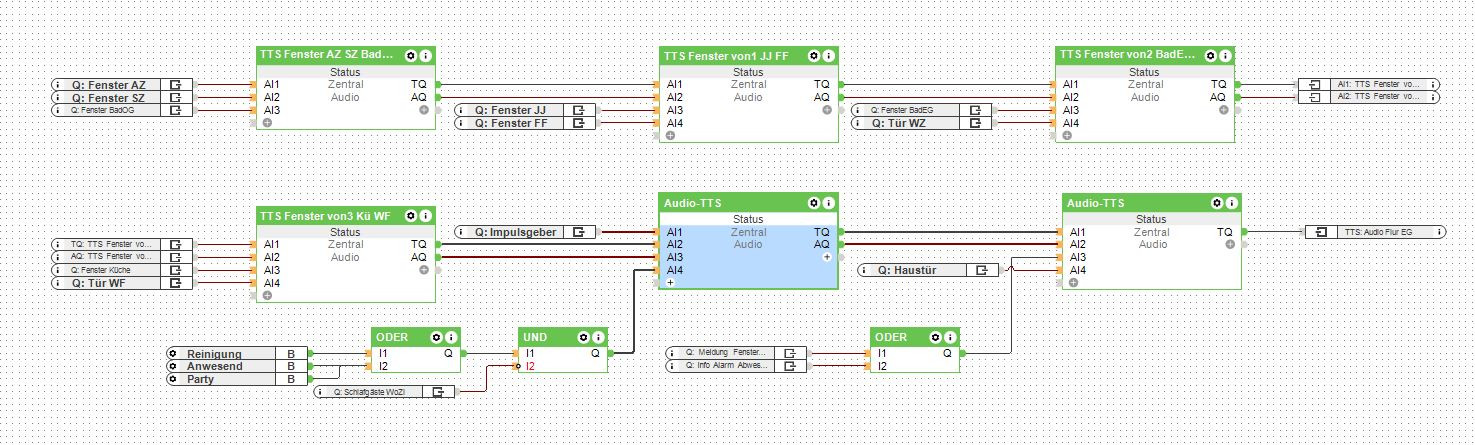Add output on TTS Fenster von3 Kü WF block
1475x445 pixels.
423,270
